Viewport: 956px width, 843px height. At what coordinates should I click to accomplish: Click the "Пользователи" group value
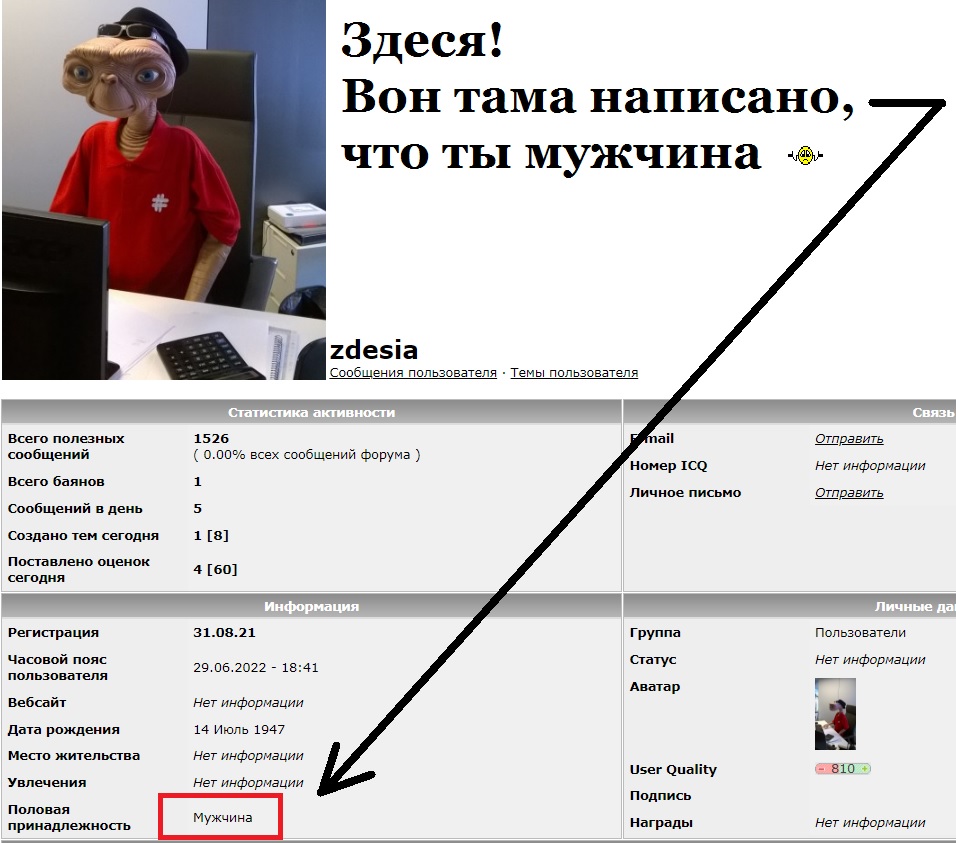(x=860, y=633)
